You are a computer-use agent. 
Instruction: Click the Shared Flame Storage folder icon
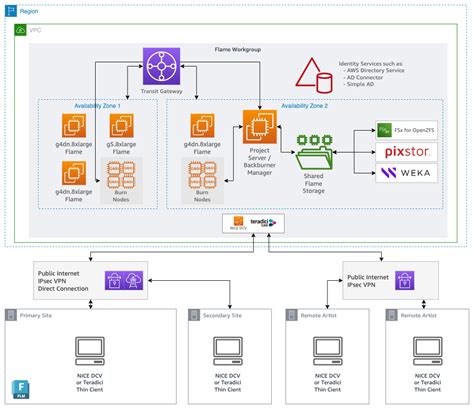pyautogui.click(x=314, y=153)
